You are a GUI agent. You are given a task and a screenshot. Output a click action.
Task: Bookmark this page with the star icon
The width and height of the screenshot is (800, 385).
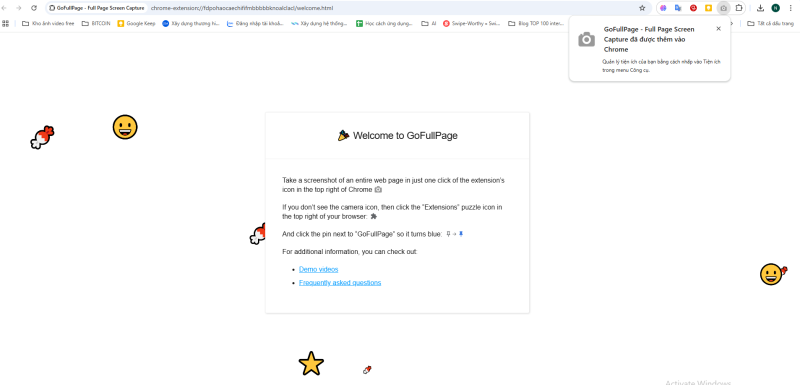click(x=642, y=8)
